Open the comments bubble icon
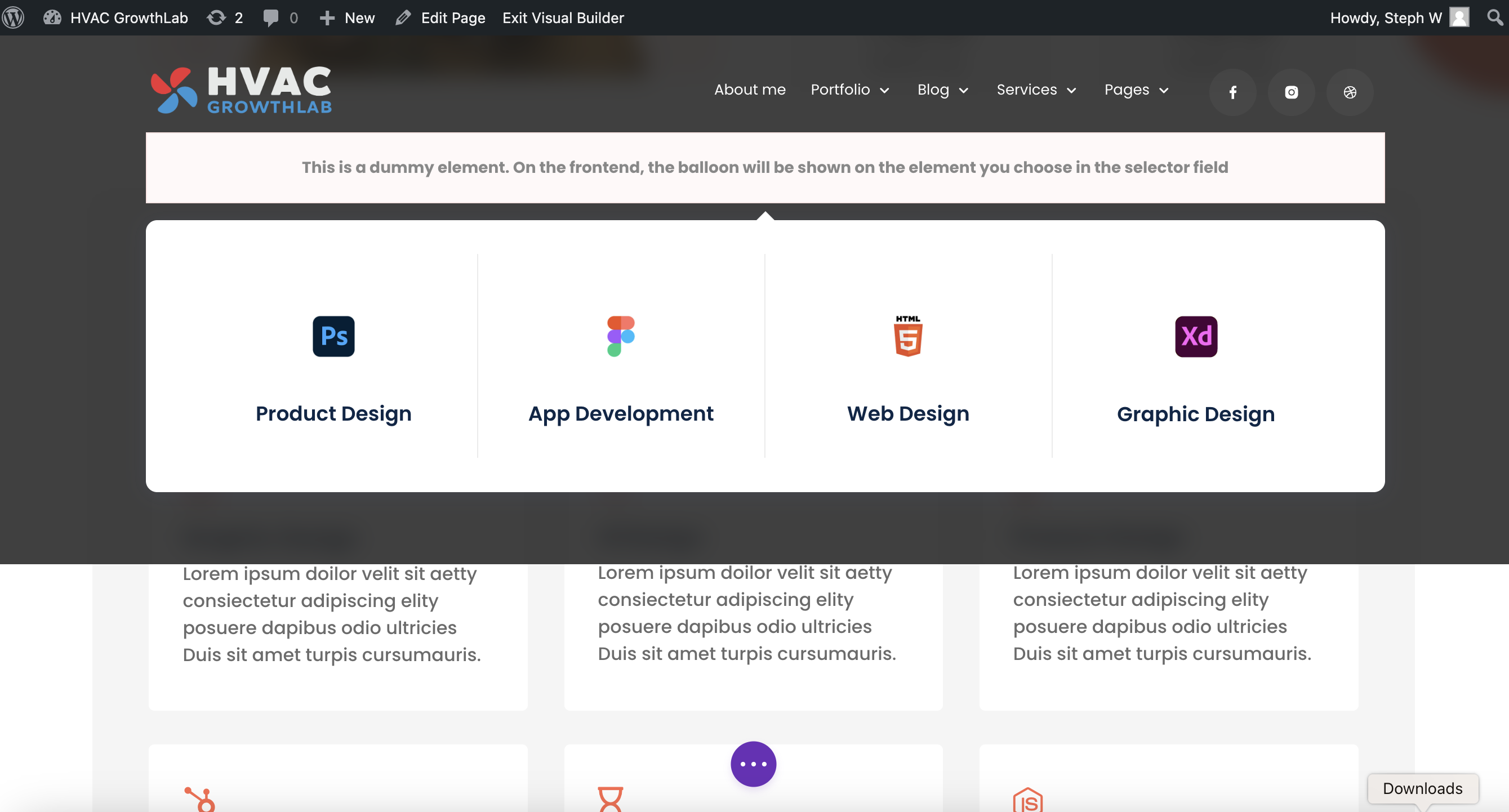1509x812 pixels. point(270,17)
